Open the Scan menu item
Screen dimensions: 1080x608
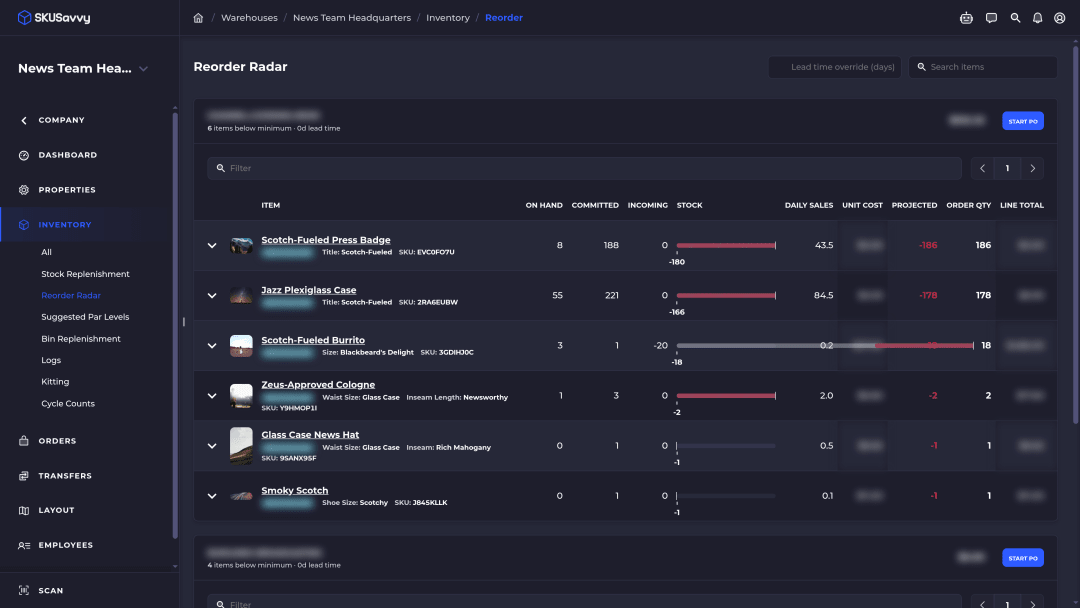tap(51, 590)
